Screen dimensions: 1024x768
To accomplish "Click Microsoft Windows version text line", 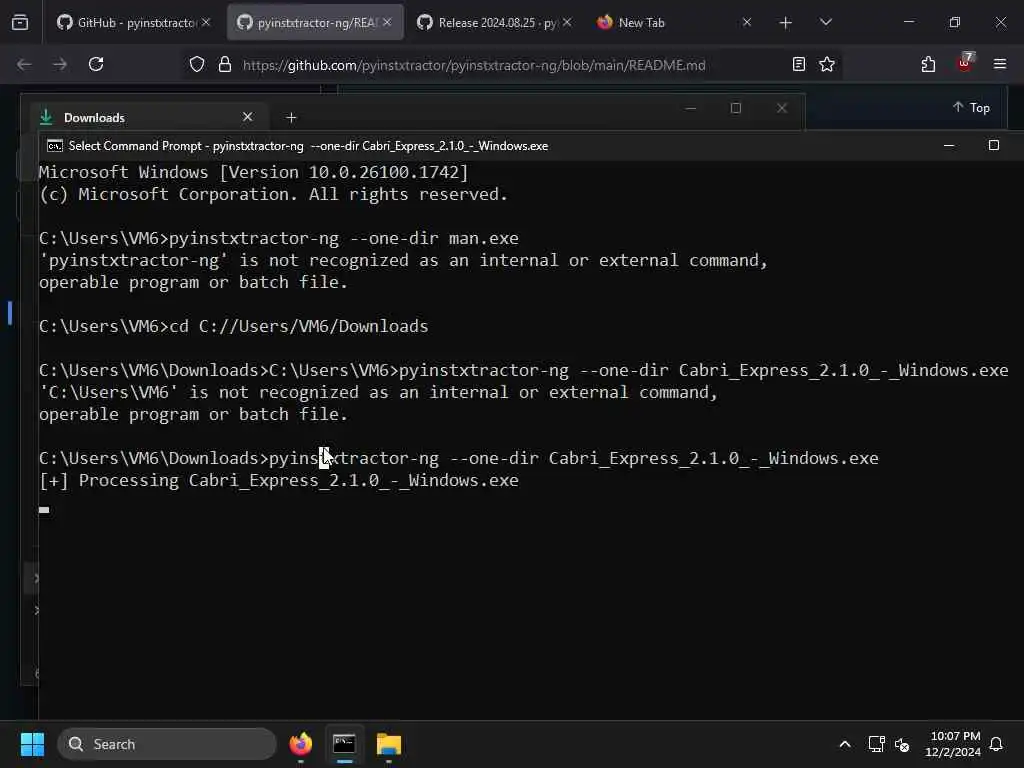I will tap(253, 172).
